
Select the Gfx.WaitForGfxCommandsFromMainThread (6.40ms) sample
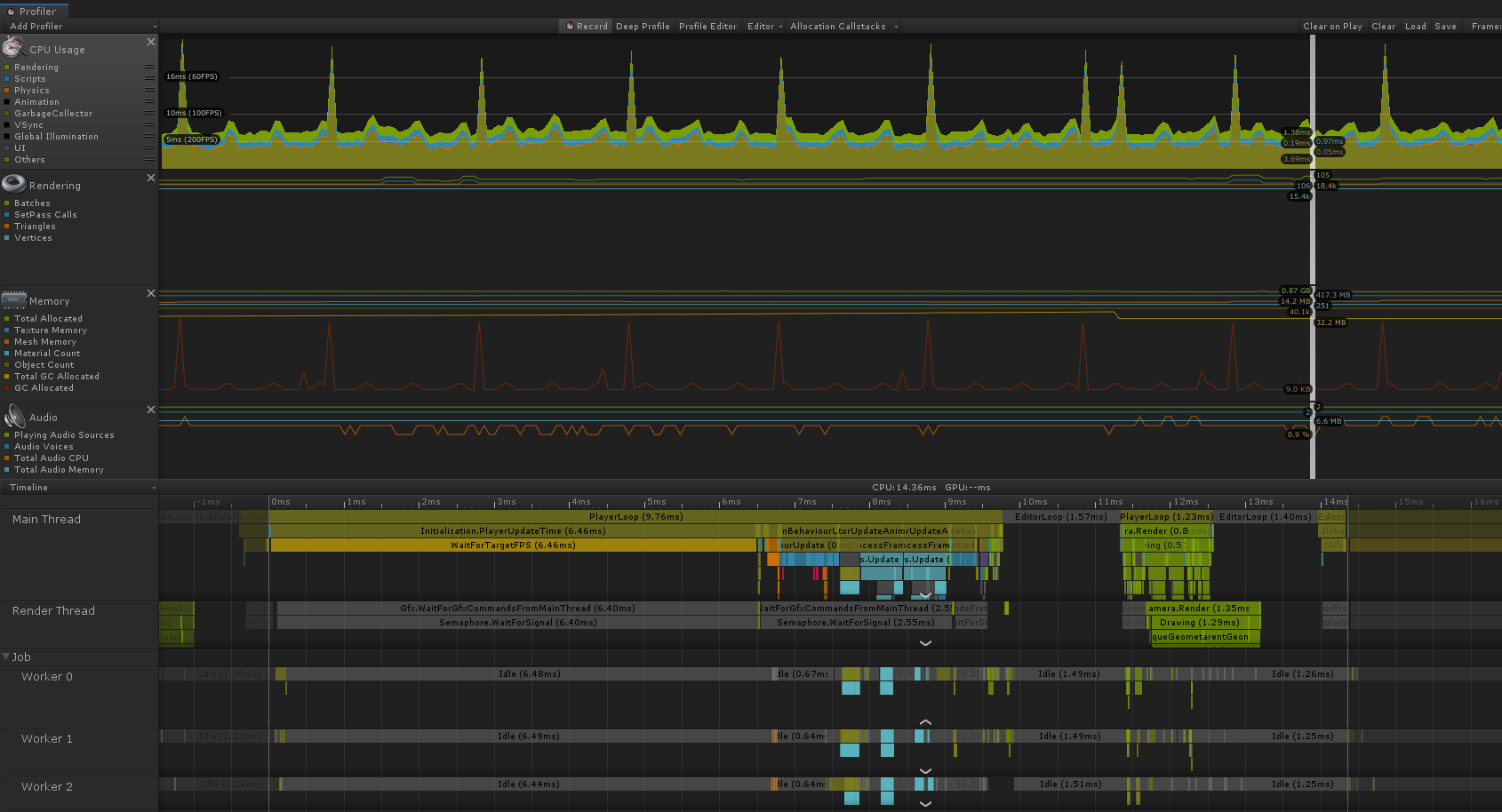coord(517,609)
